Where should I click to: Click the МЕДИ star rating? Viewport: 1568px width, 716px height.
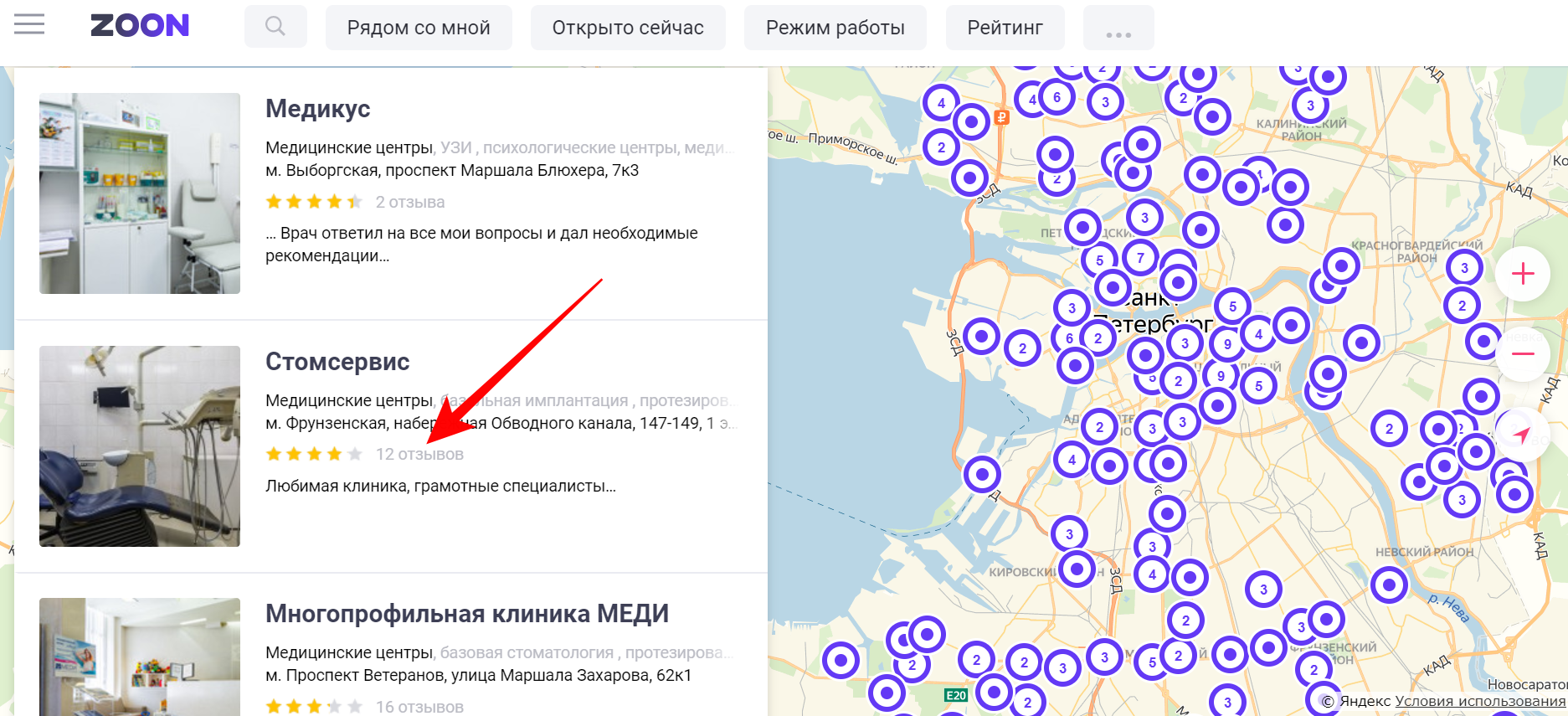[x=314, y=707]
